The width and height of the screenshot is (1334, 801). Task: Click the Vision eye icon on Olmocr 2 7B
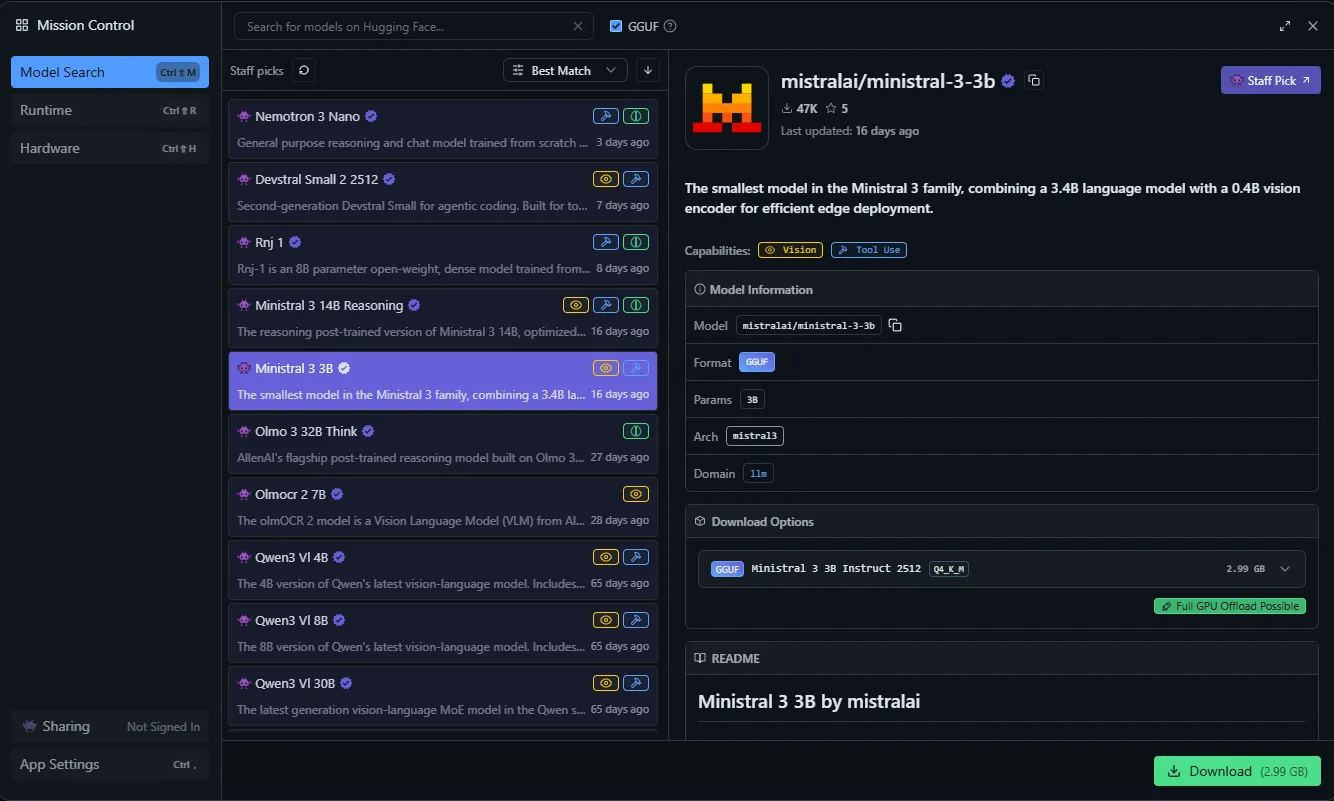[635, 494]
